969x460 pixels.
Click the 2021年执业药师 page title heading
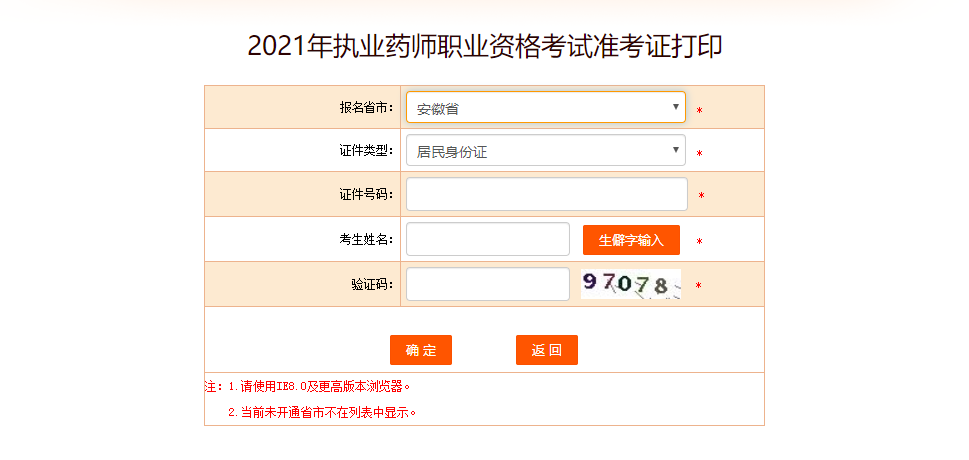coord(485,47)
